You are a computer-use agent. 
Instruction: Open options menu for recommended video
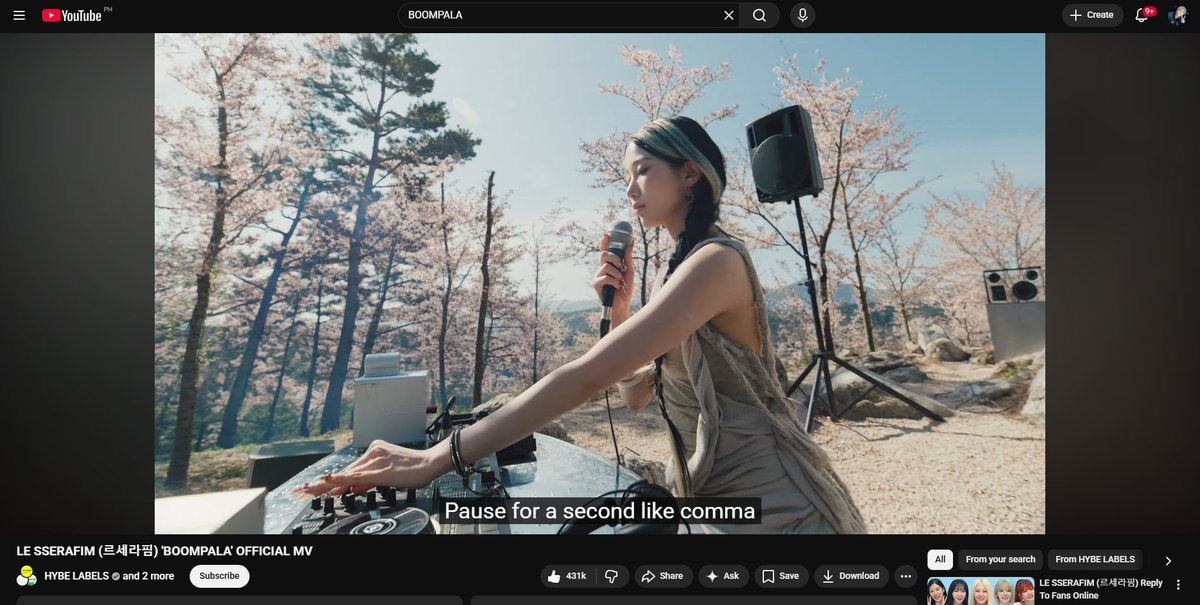(x=1178, y=584)
